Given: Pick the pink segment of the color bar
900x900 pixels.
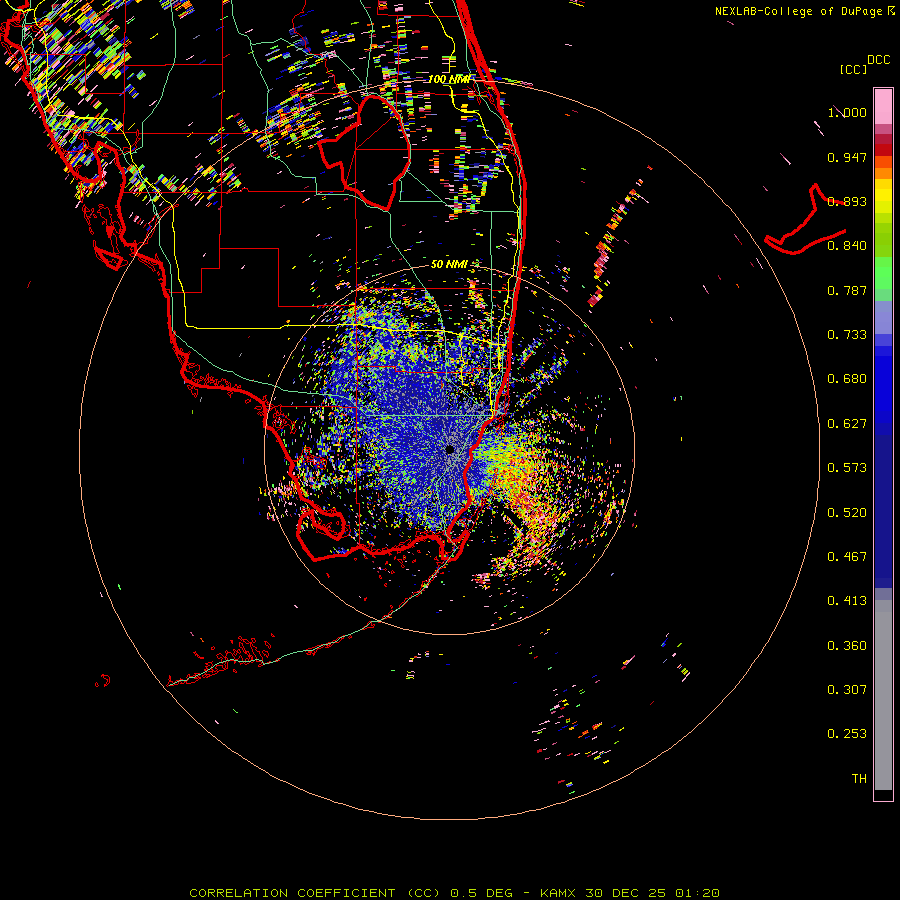Looking at the screenshot, I should point(883,107).
